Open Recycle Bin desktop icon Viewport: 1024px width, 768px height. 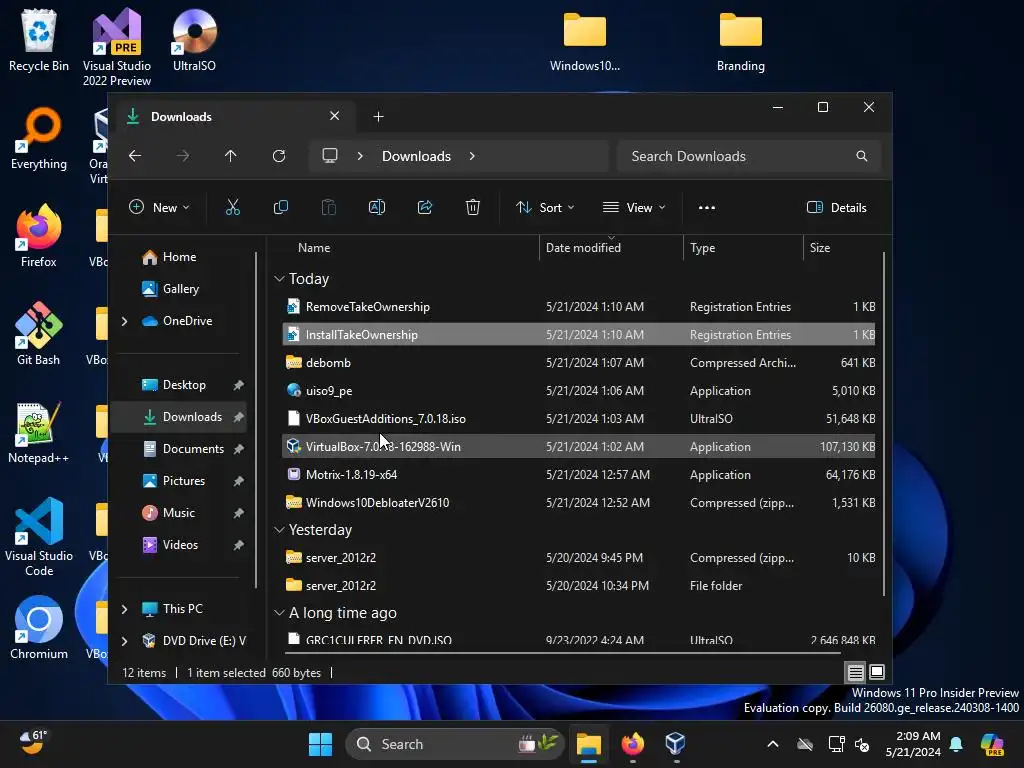click(x=39, y=40)
